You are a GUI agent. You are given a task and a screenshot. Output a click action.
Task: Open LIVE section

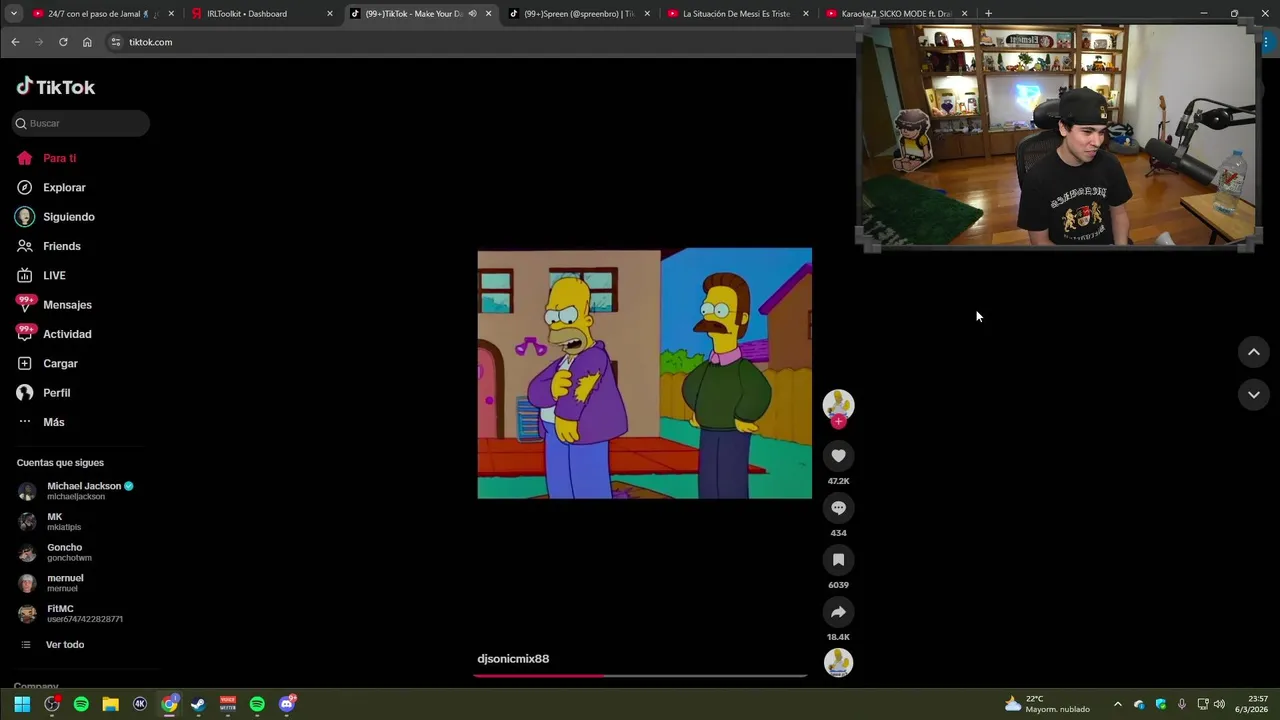(x=42, y=275)
